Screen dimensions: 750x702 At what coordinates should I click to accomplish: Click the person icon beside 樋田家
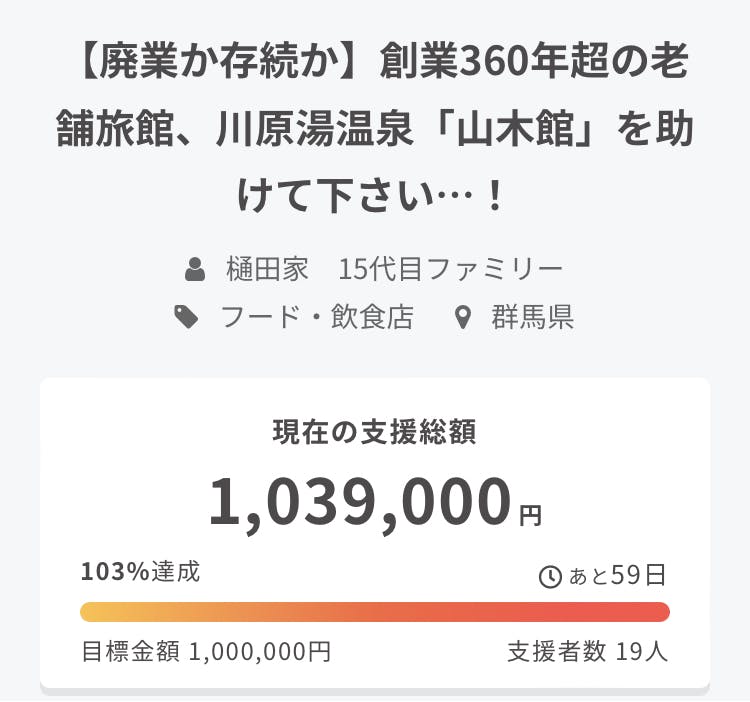coord(196,269)
